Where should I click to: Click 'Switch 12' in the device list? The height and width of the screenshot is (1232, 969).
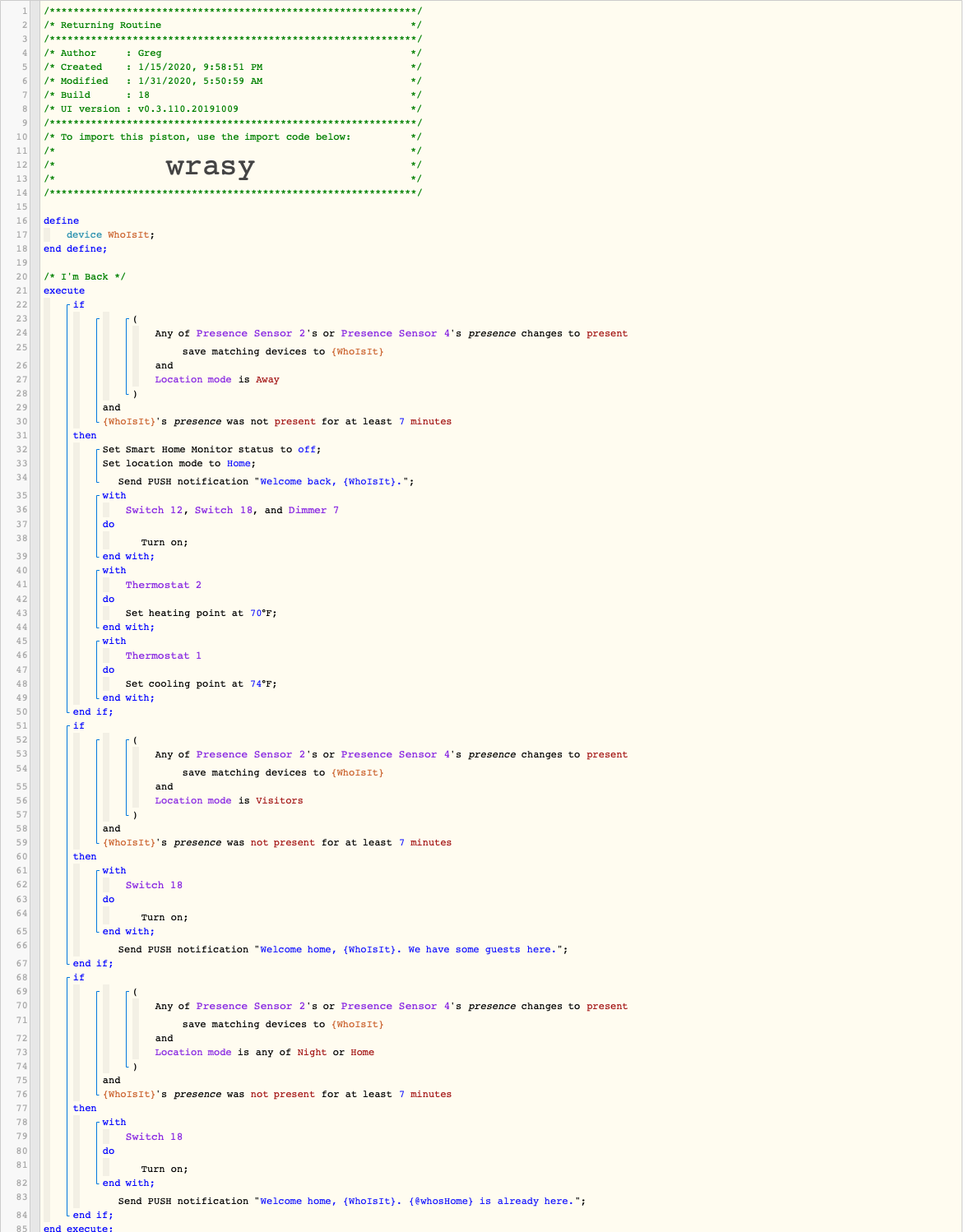(155, 511)
